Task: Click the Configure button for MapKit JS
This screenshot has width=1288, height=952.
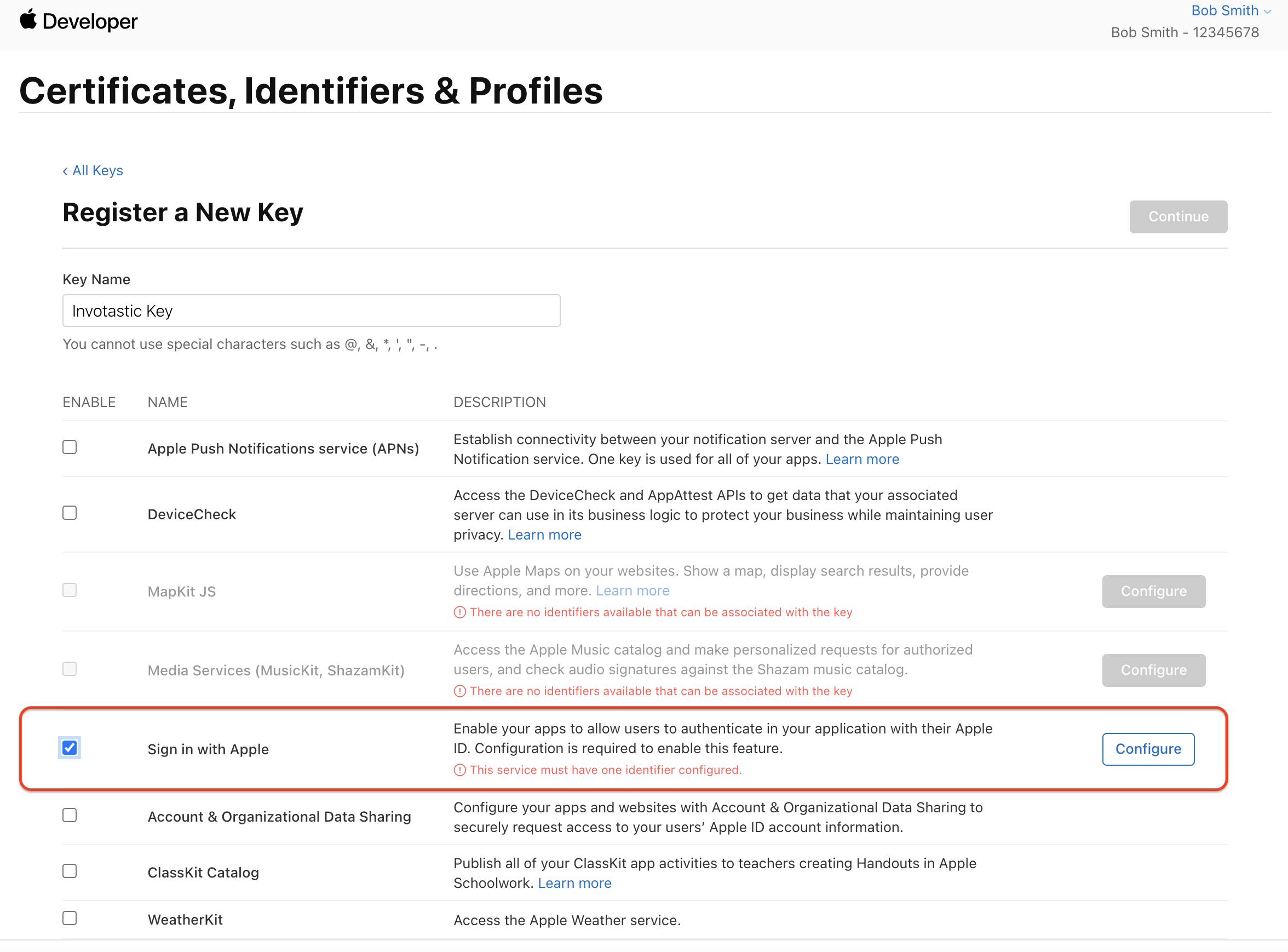Action: coord(1154,591)
